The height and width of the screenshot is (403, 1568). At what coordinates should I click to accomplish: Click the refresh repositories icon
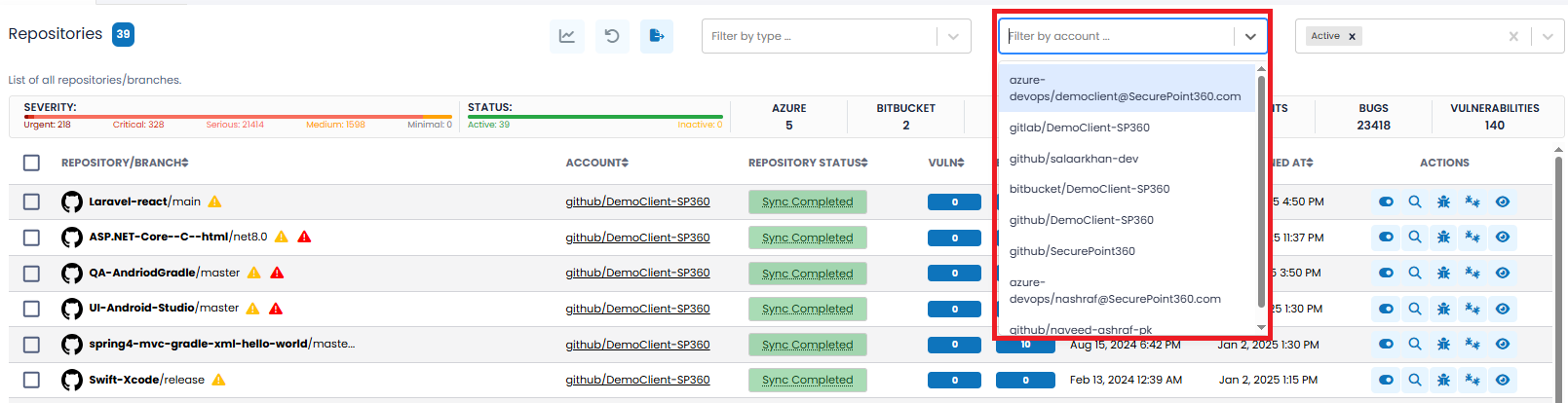point(612,36)
